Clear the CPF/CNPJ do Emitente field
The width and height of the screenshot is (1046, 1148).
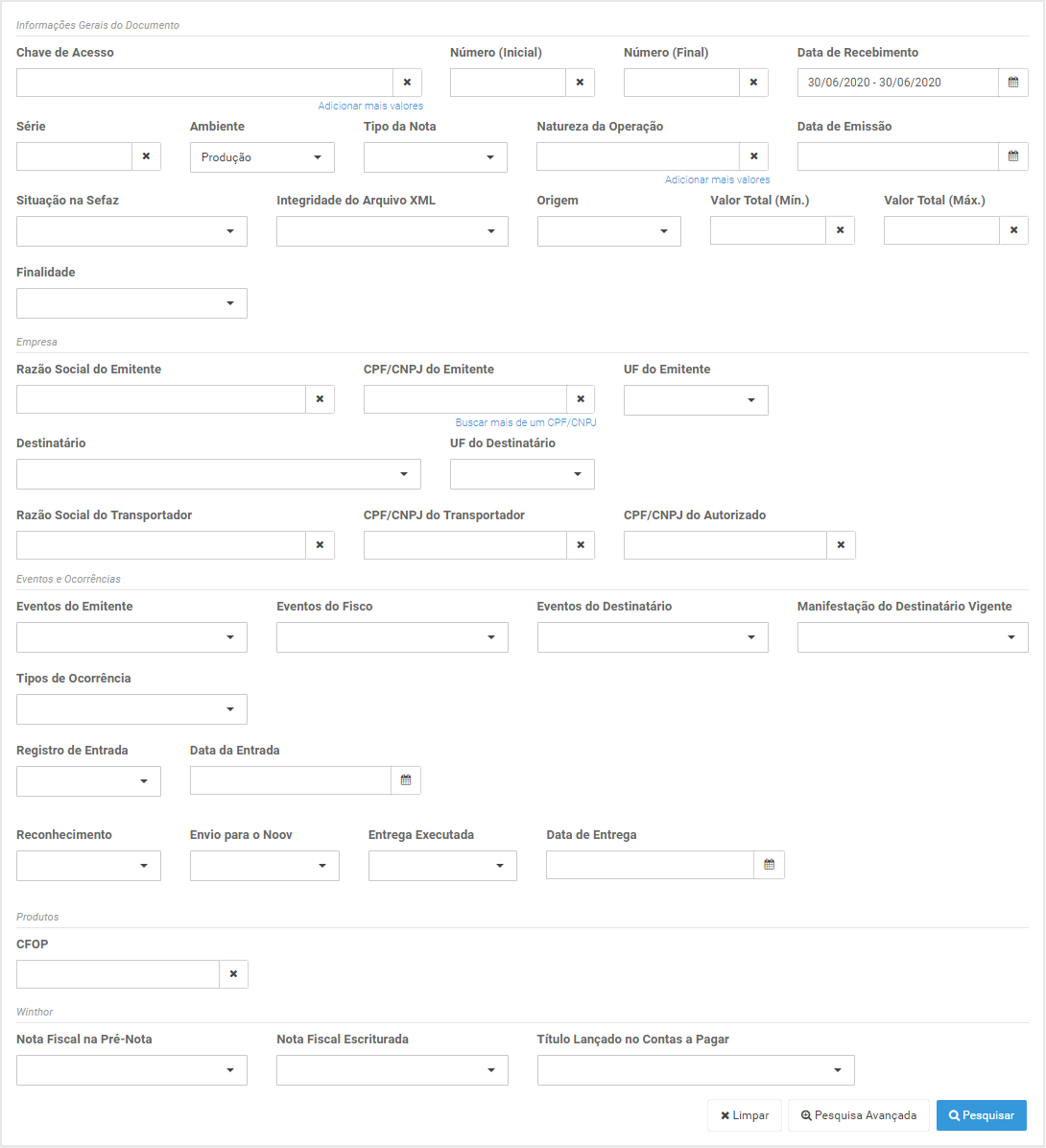click(581, 399)
